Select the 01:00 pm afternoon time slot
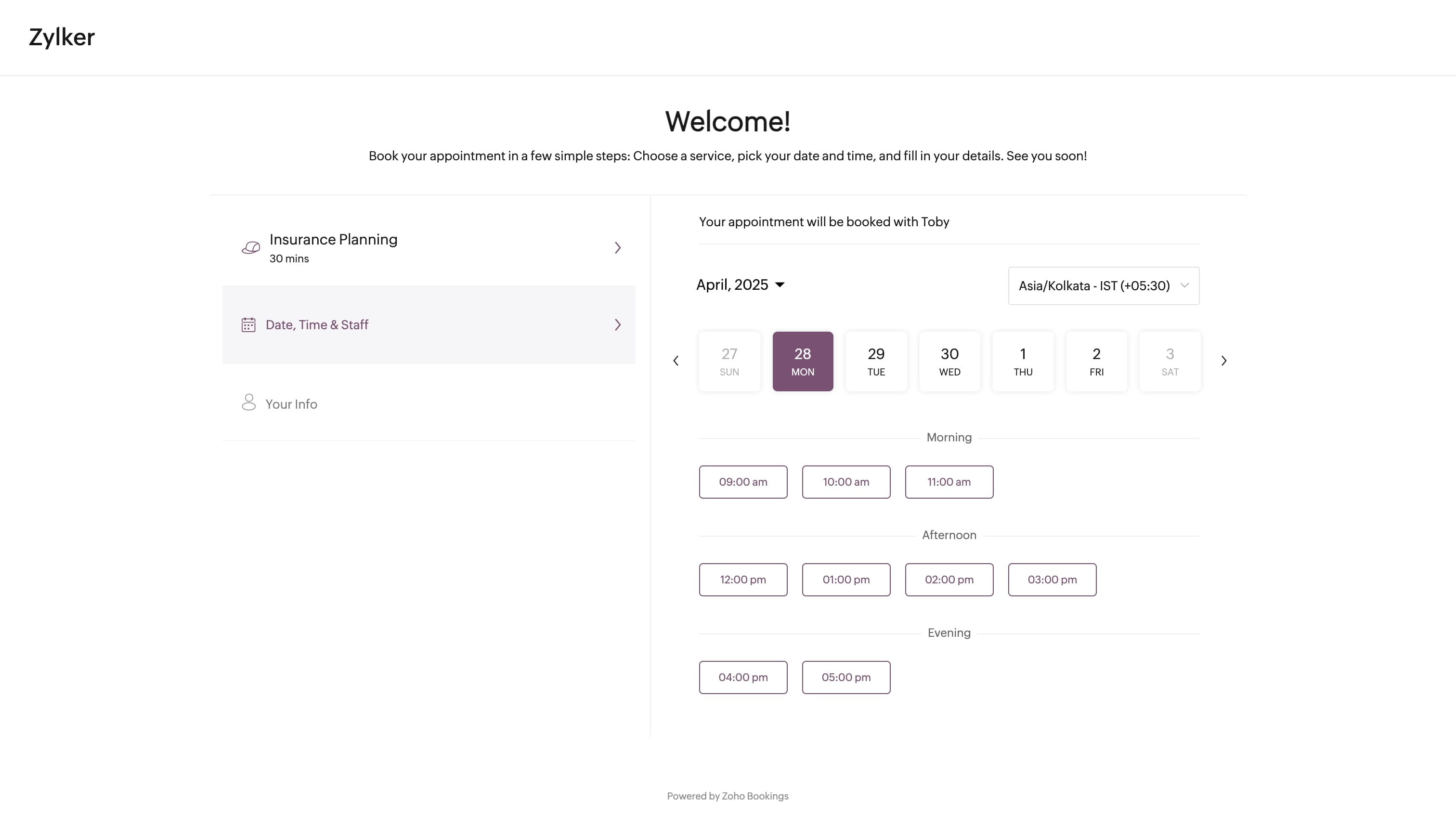Viewport: 1456px width, 825px height. click(845, 579)
